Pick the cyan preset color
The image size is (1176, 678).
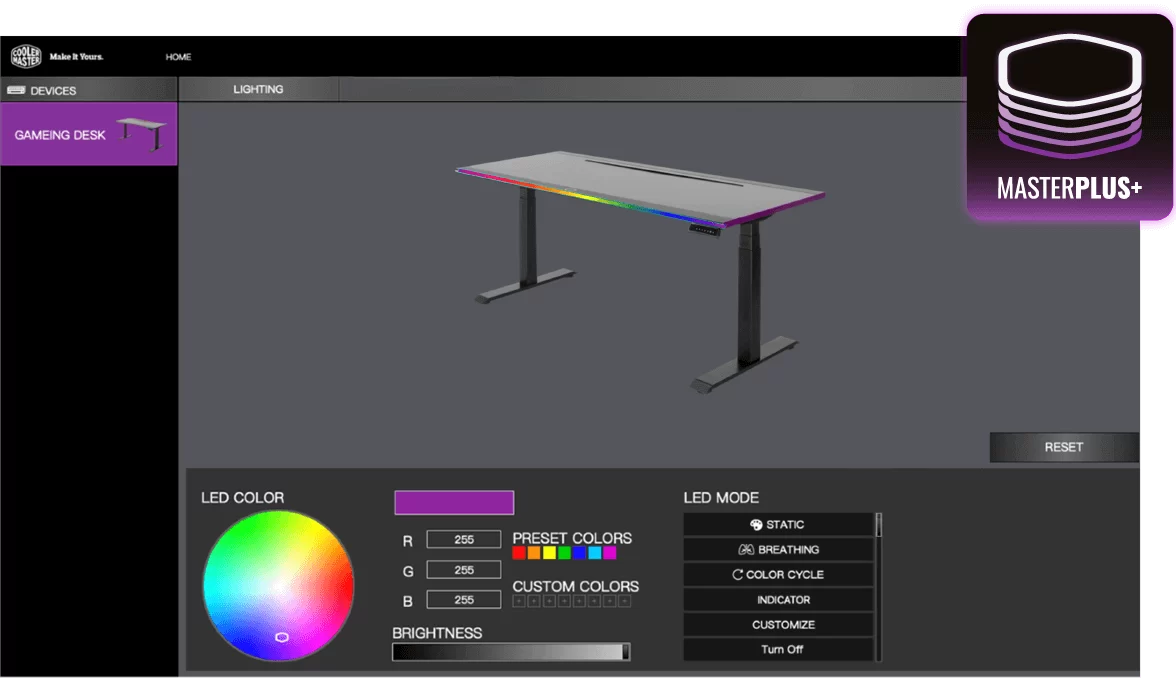pyautogui.click(x=595, y=554)
